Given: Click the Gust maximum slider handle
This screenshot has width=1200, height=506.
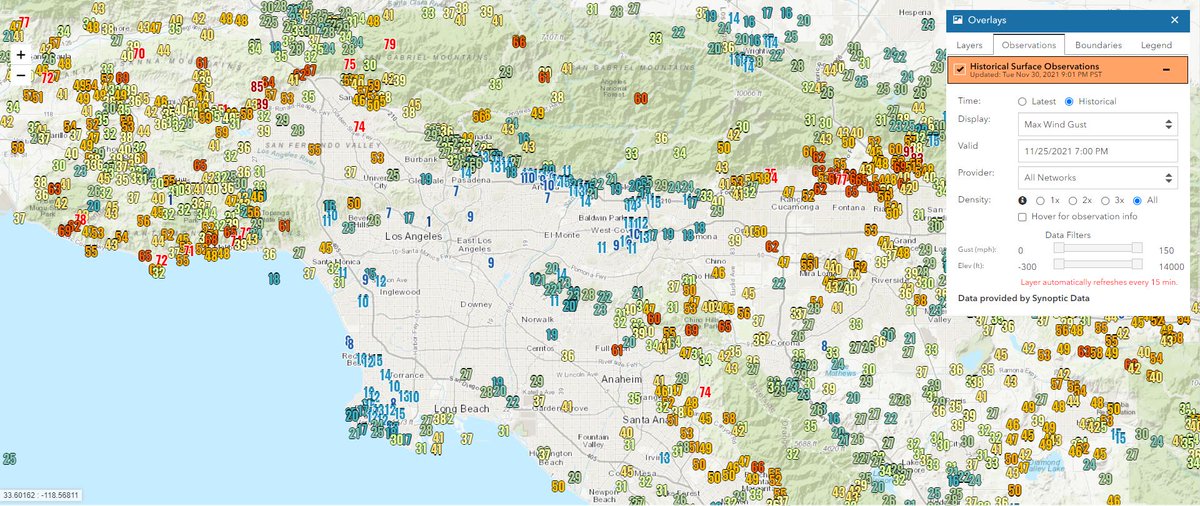Looking at the screenshot, I should pyautogui.click(x=1136, y=248).
